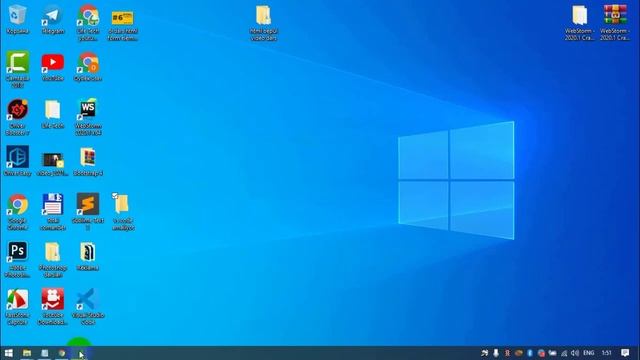Open File Explorer from the taskbar

tap(27, 353)
